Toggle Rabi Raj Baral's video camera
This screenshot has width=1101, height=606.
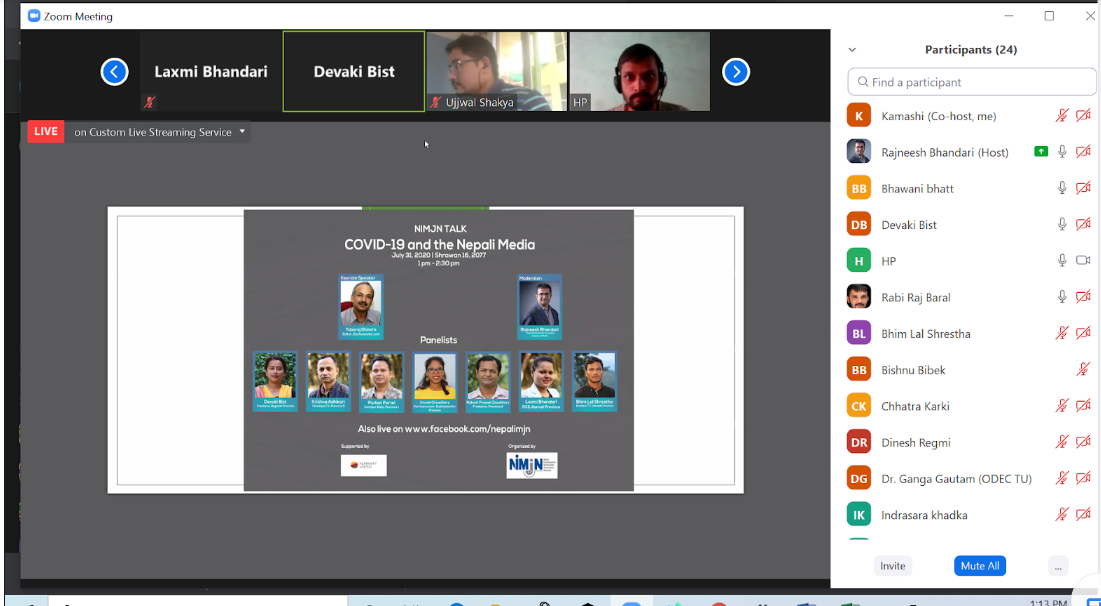click(1083, 297)
